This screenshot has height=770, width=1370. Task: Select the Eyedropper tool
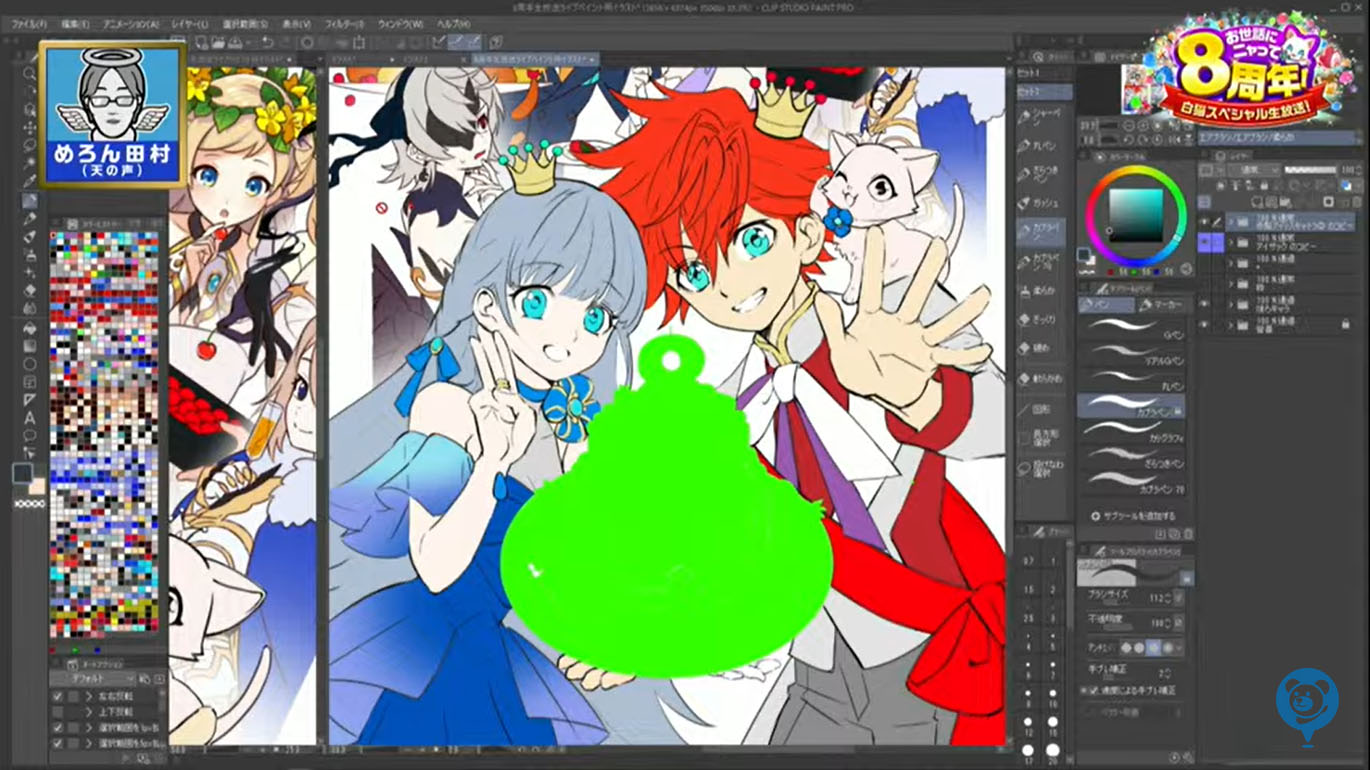point(30,182)
